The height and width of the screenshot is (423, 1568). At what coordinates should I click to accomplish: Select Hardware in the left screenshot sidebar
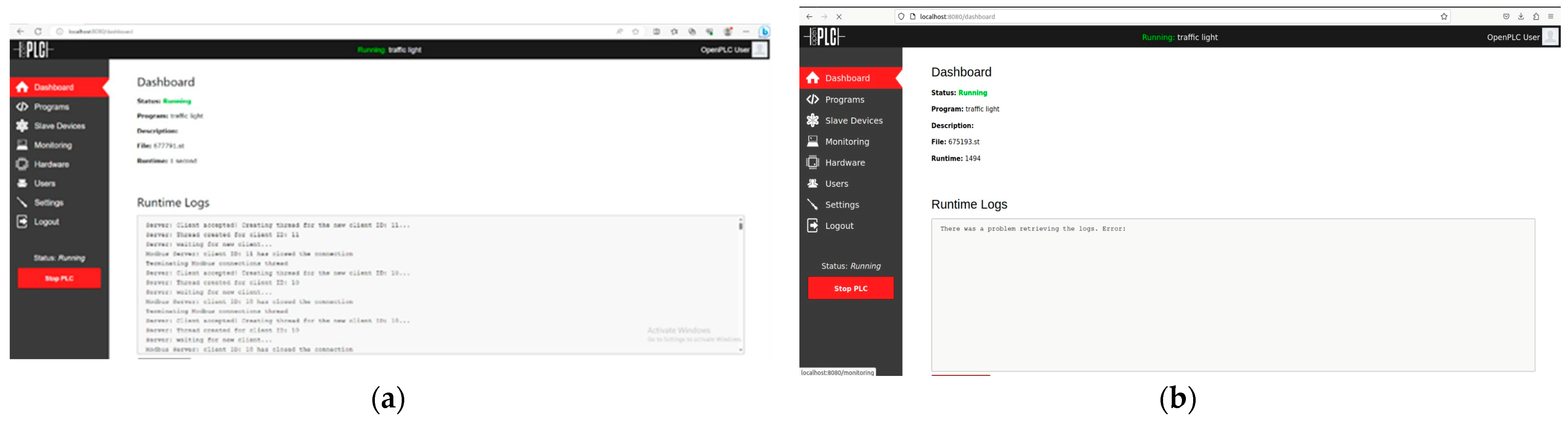click(x=51, y=164)
